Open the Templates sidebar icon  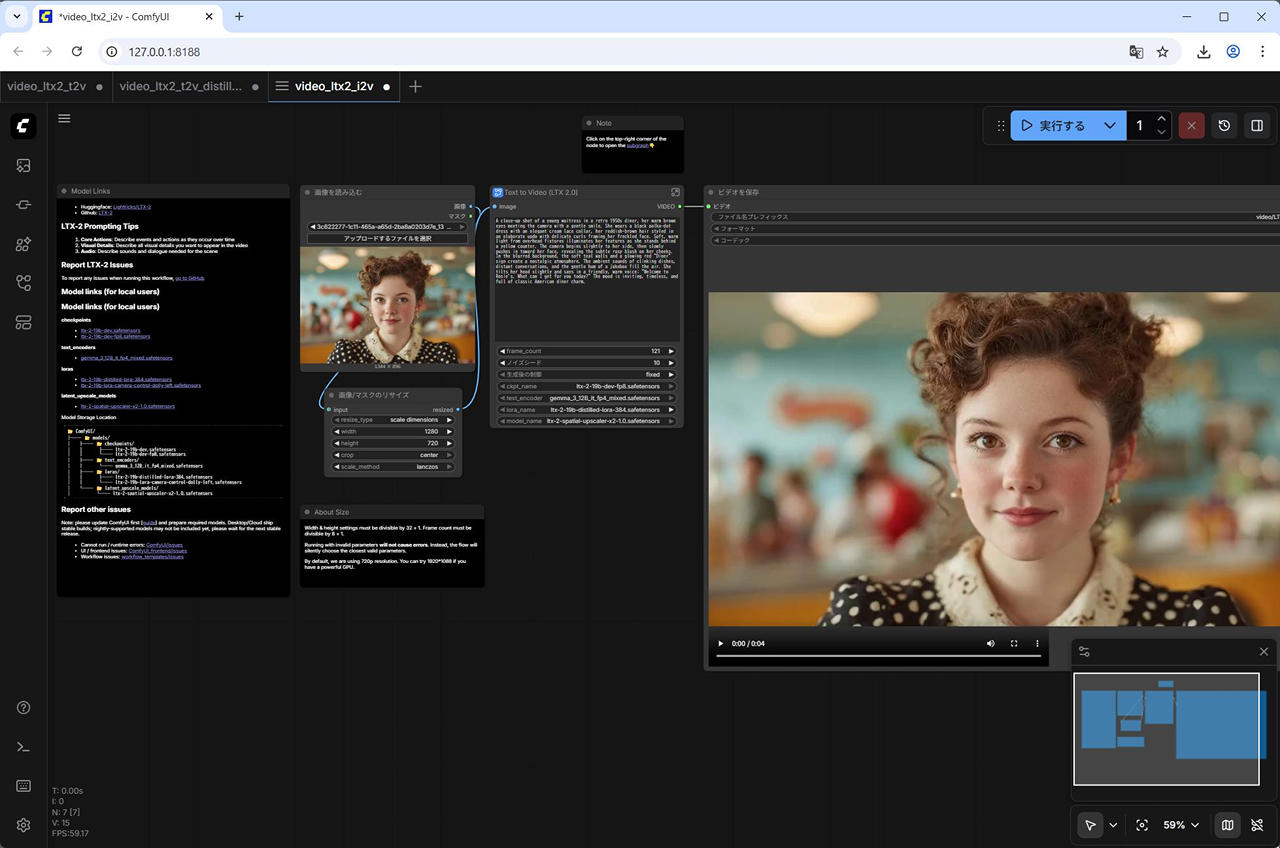click(23, 322)
